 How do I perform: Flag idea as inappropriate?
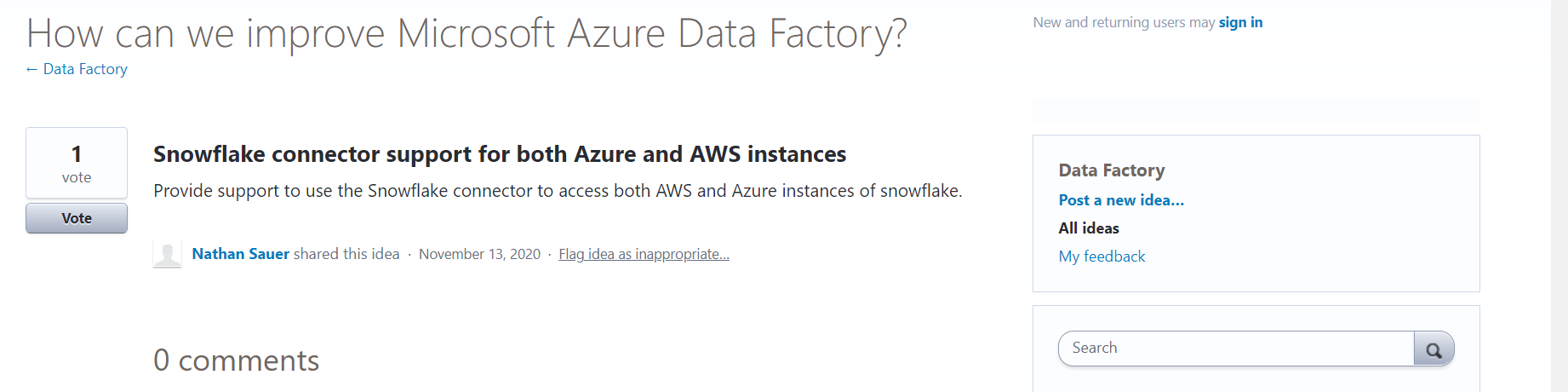click(x=644, y=254)
